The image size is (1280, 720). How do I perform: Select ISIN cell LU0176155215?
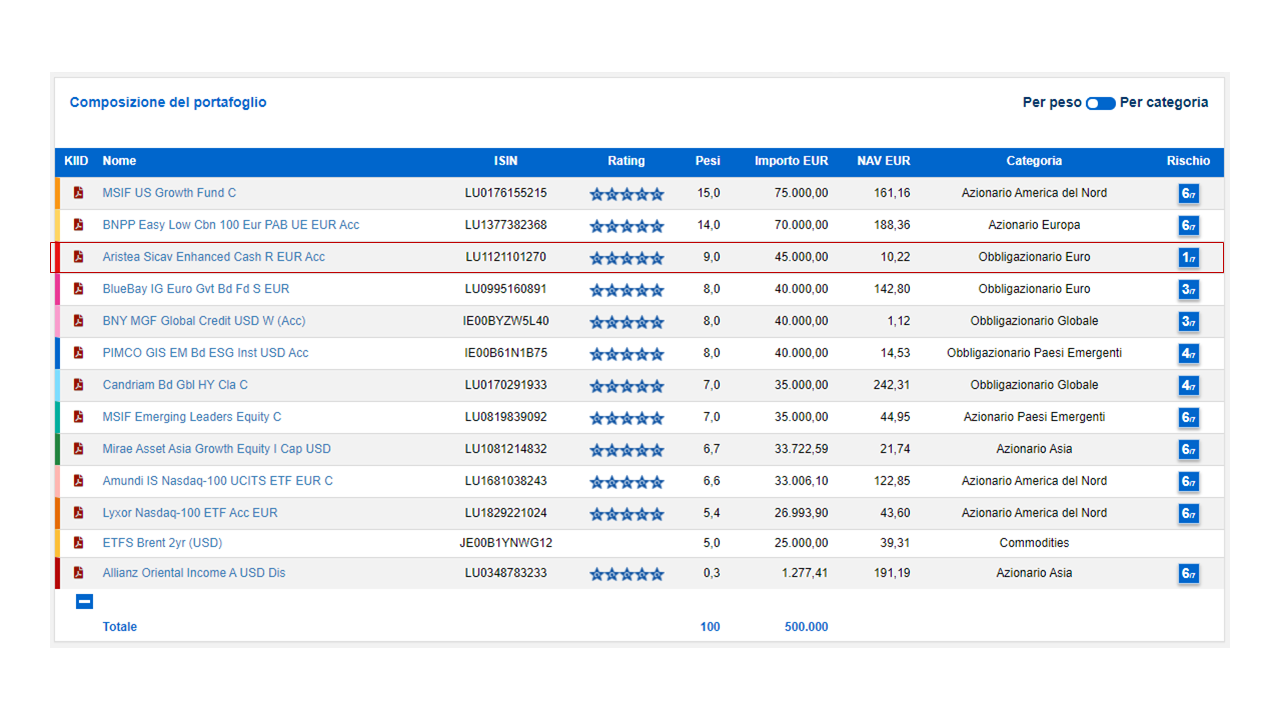tap(506, 193)
